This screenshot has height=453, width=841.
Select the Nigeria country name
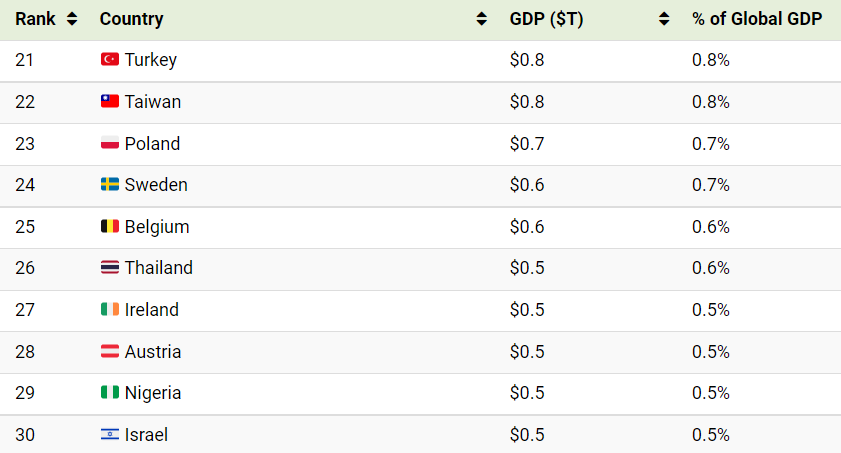[x=153, y=393]
